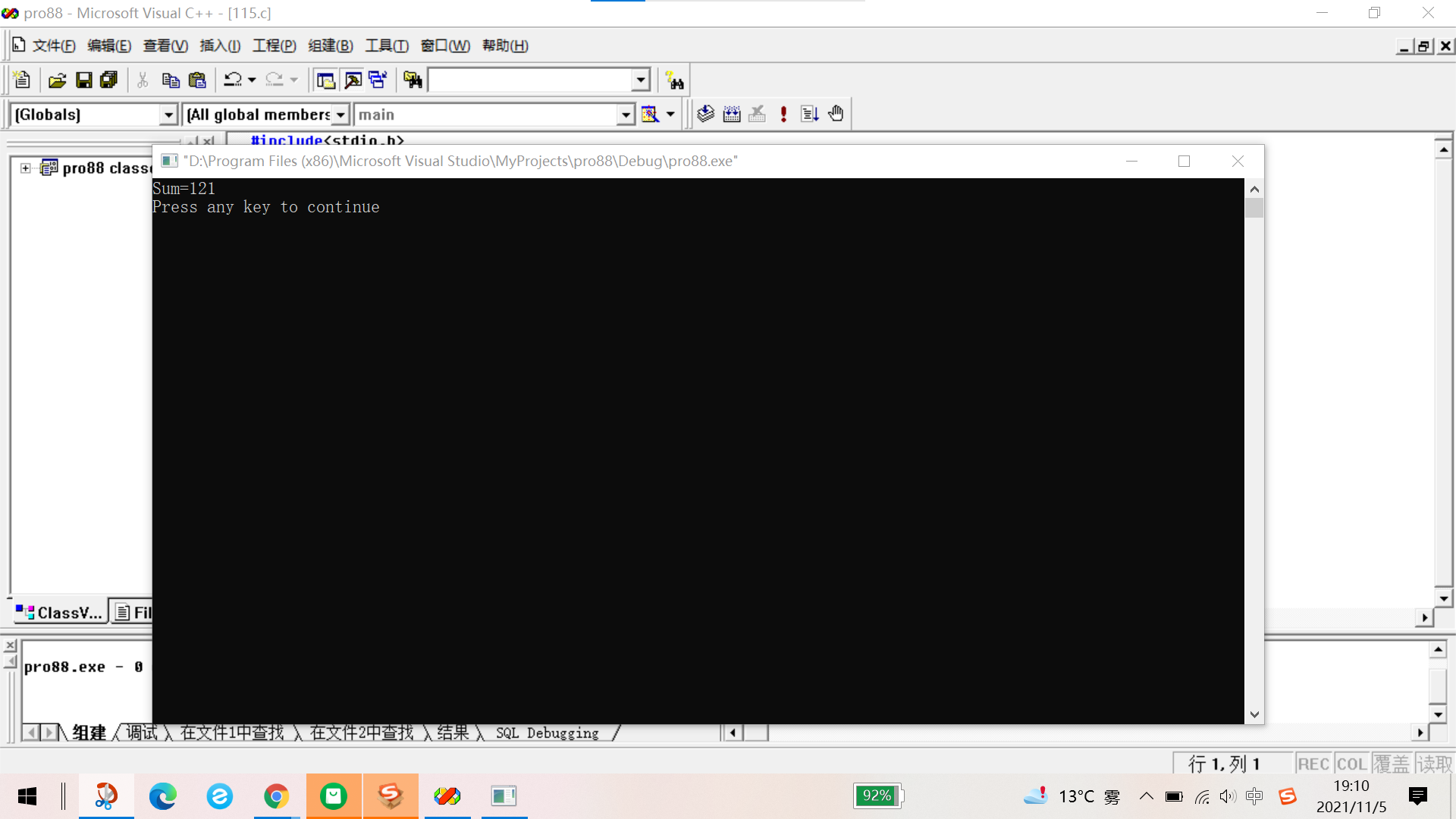Open the (Globals) class dropdown
The image size is (1456, 819).
pyautogui.click(x=168, y=115)
